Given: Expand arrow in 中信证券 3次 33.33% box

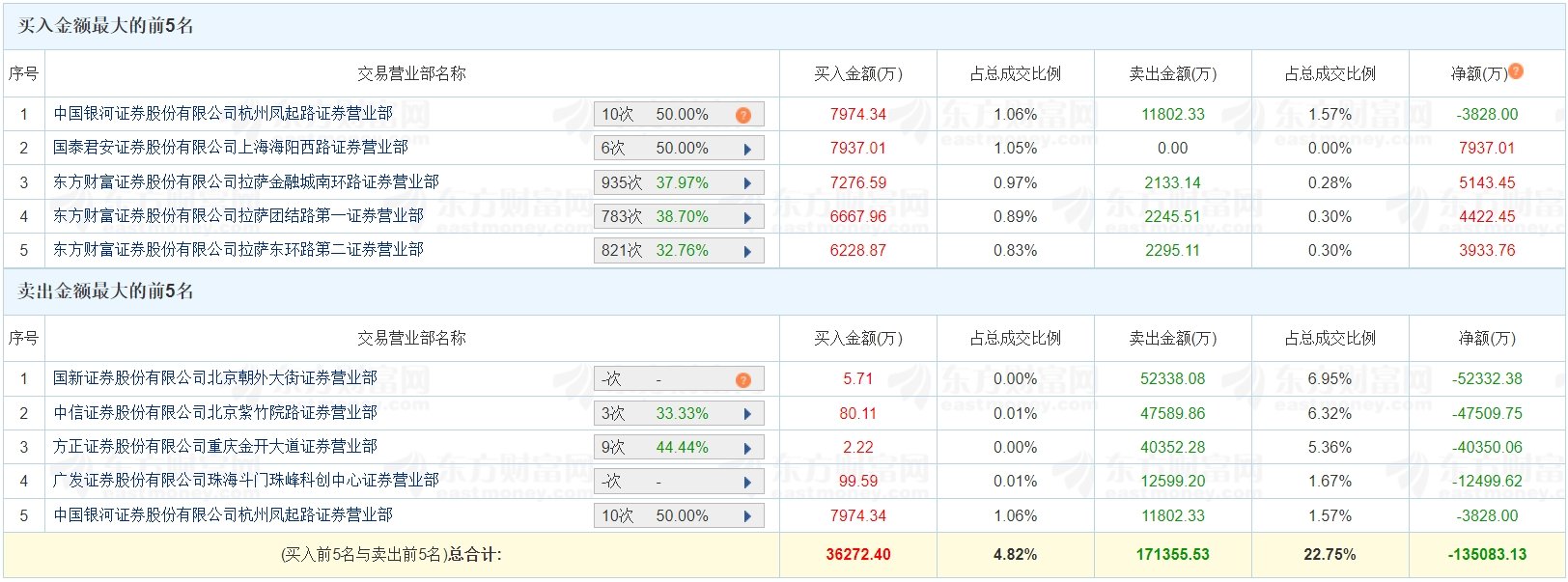Looking at the screenshot, I should point(747,414).
